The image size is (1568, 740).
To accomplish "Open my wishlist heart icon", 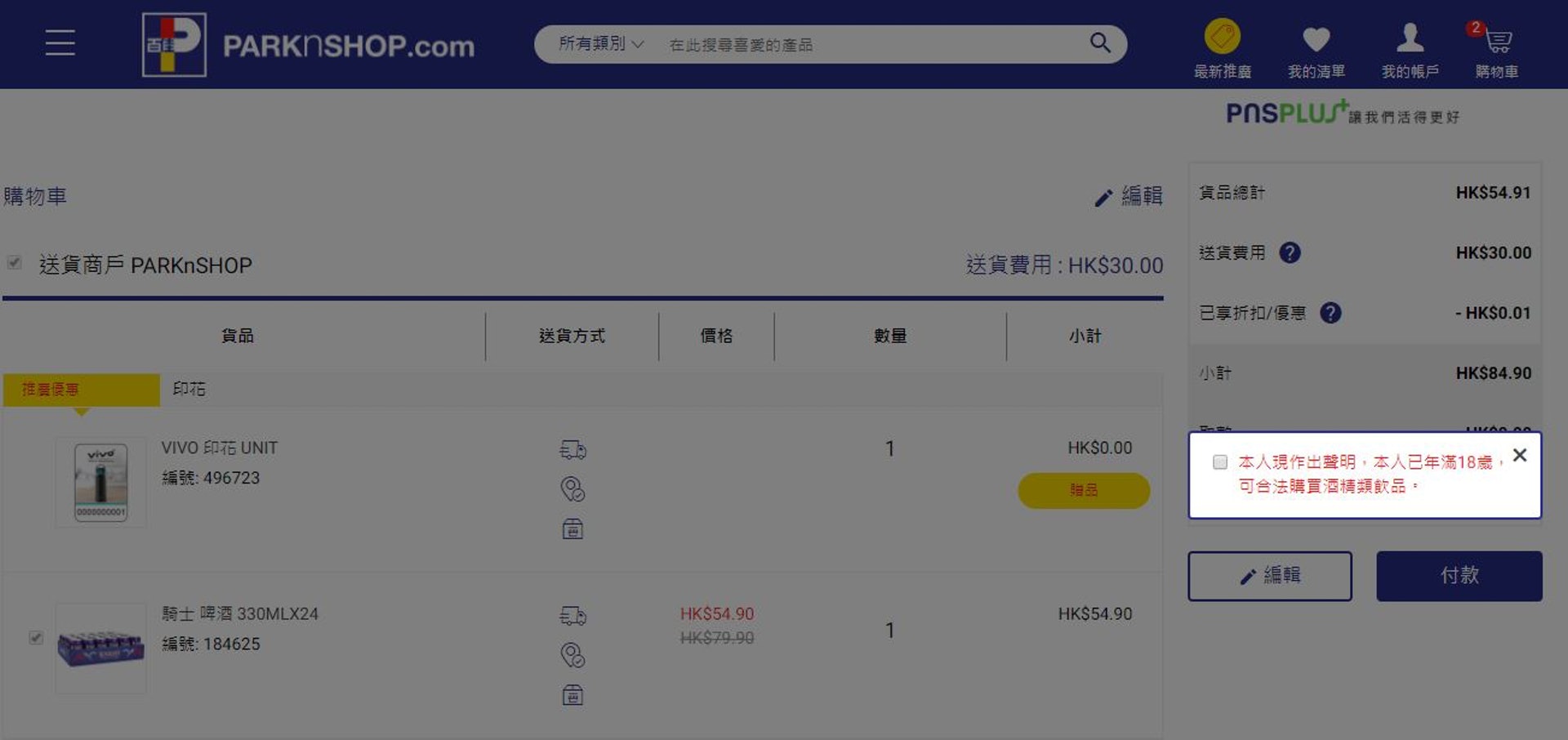I will [x=1316, y=39].
